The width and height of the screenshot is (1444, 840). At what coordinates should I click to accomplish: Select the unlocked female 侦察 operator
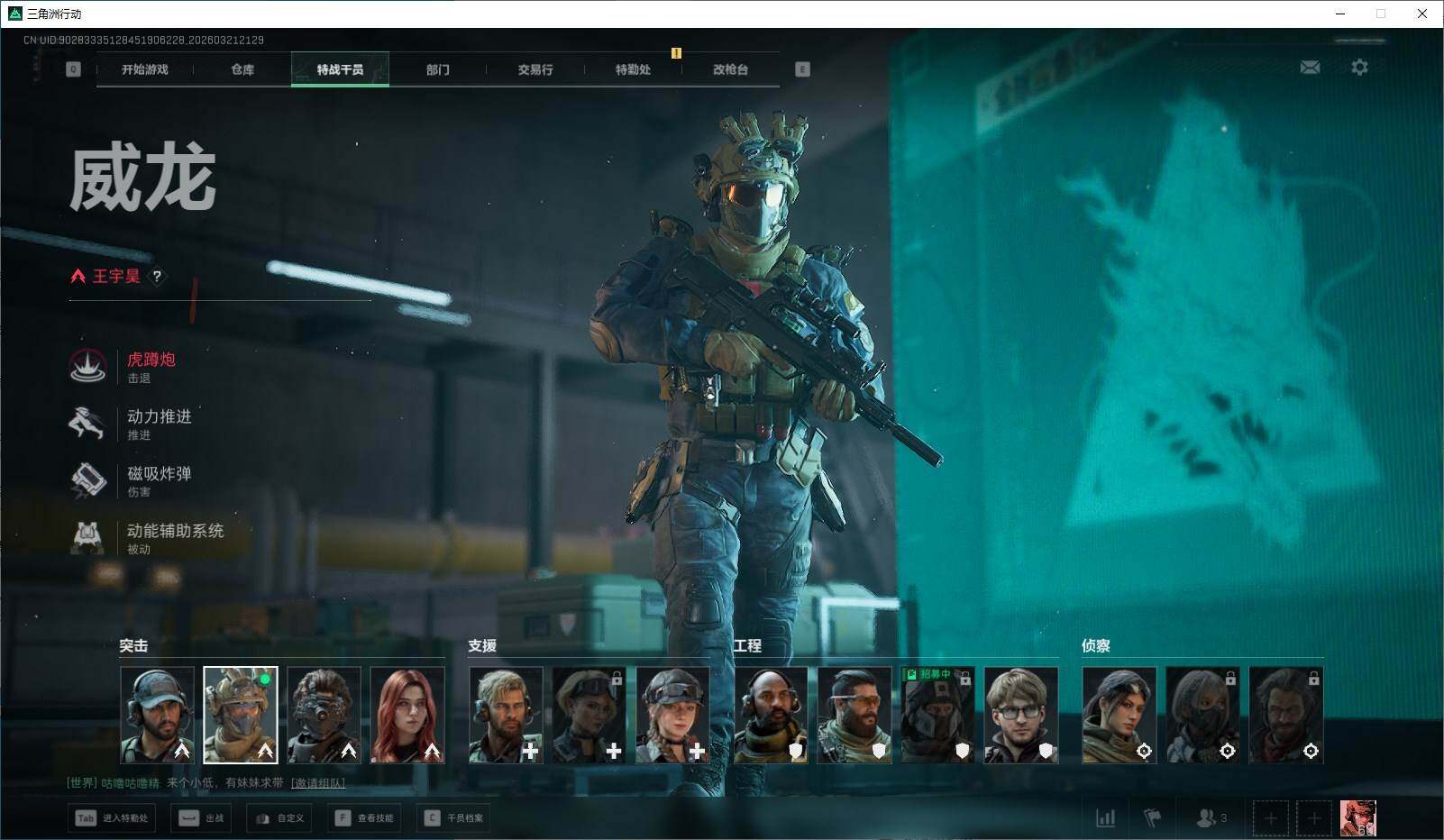pyautogui.click(x=1120, y=716)
